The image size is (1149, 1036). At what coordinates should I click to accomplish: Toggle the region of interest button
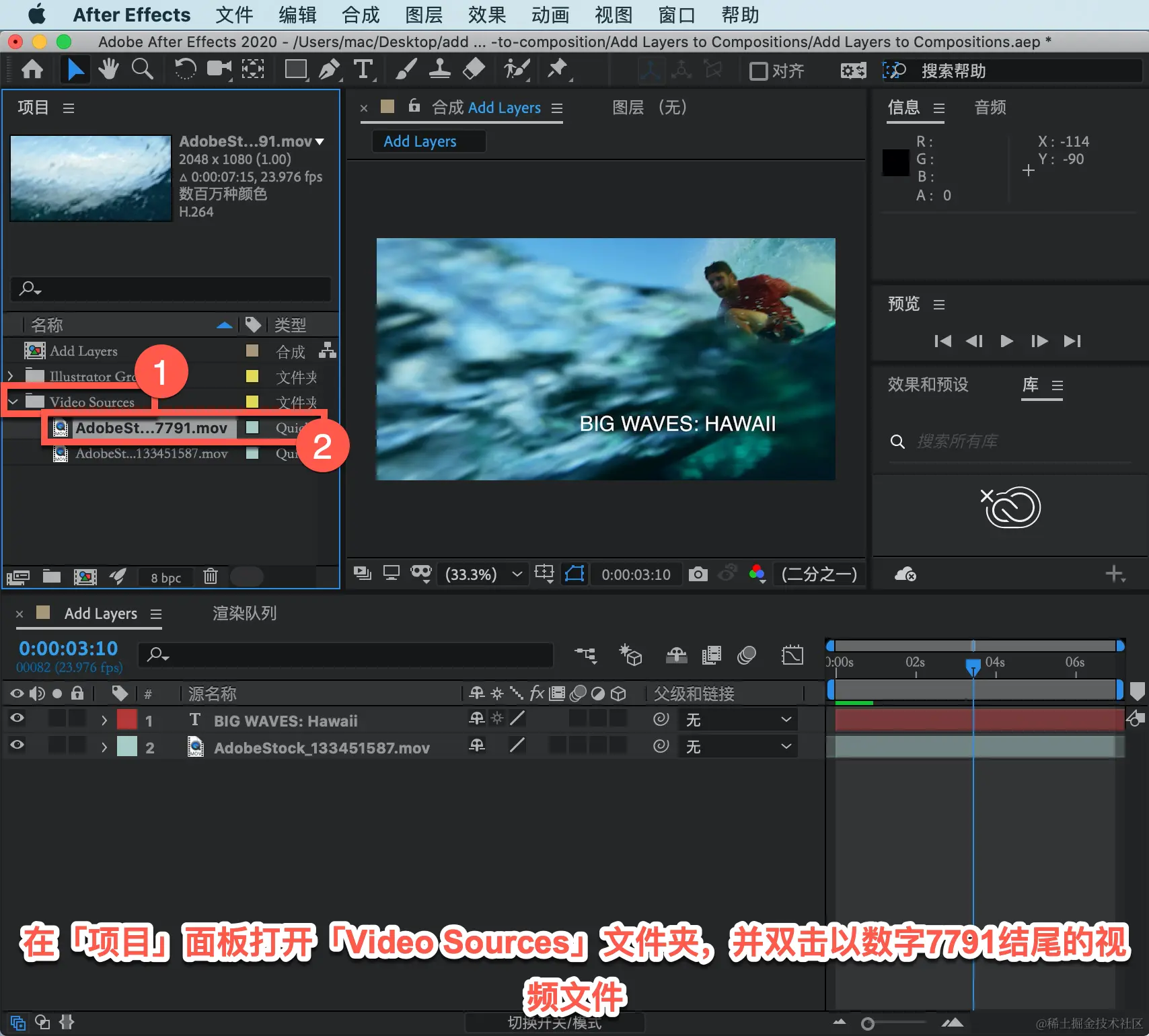click(544, 574)
